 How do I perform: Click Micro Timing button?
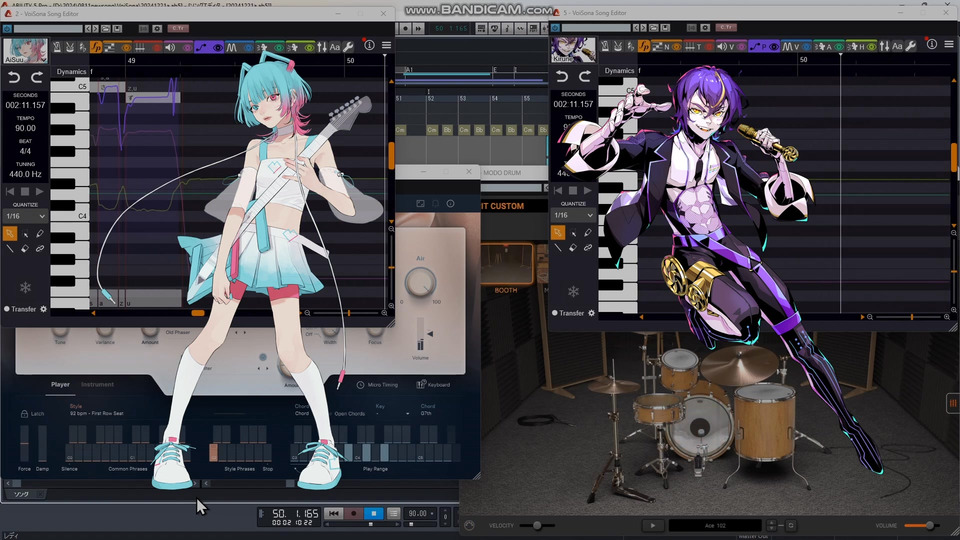click(x=377, y=384)
